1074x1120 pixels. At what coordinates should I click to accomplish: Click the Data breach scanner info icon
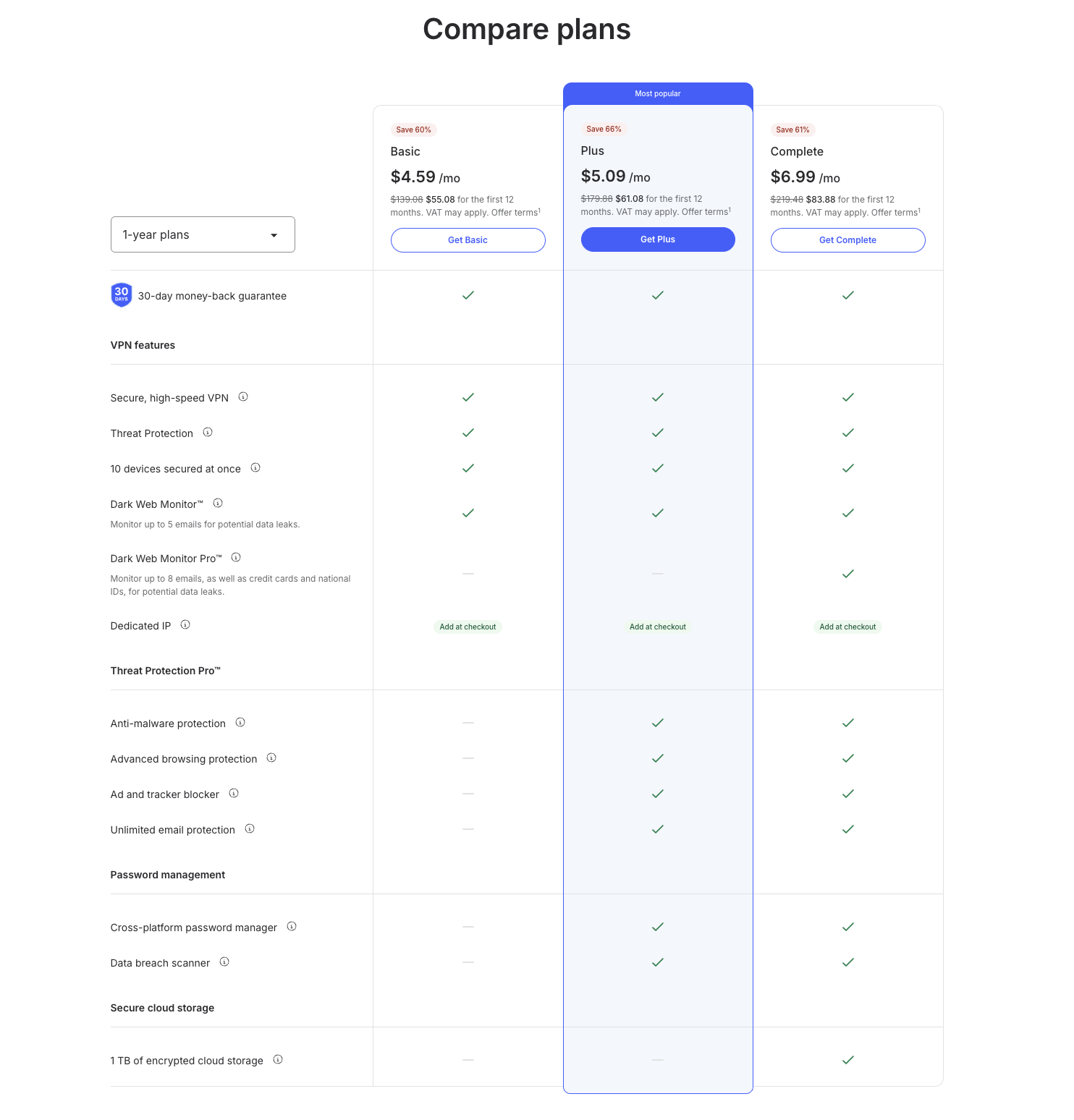(x=224, y=962)
